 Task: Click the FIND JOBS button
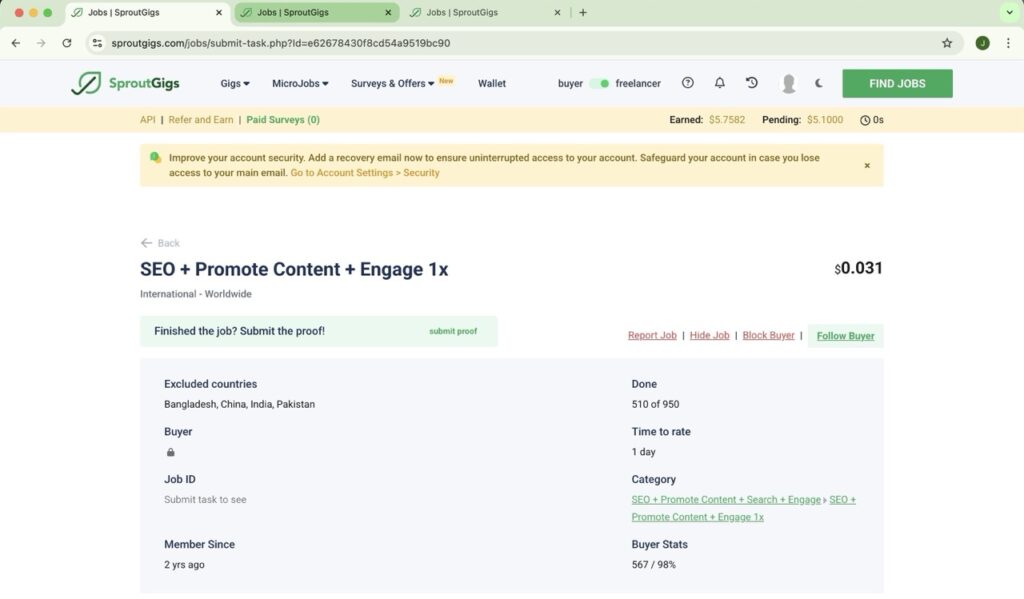897,84
